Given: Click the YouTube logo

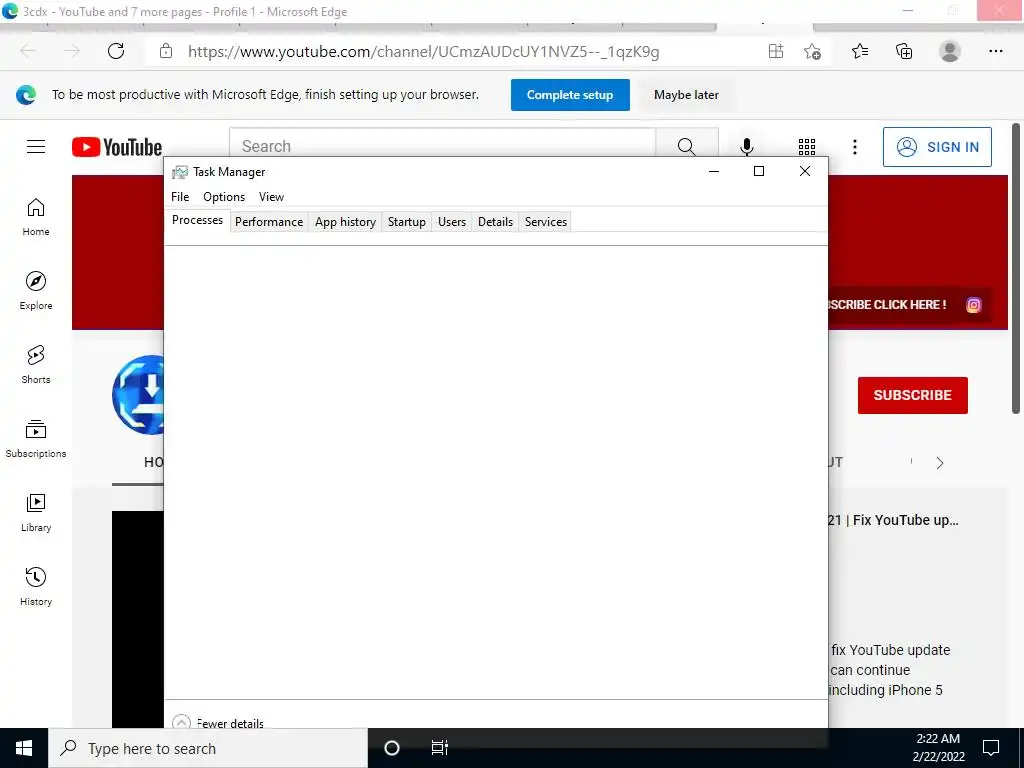Looking at the screenshot, I should click(x=117, y=147).
